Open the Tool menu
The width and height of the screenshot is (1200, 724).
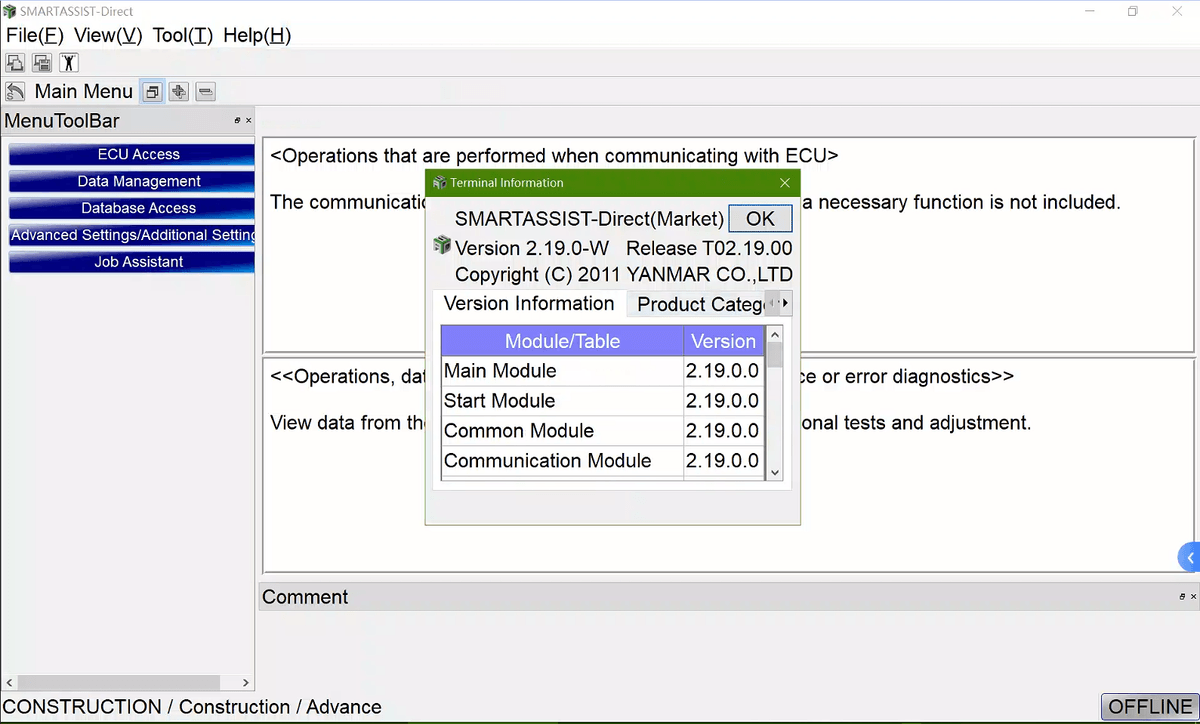[182, 35]
